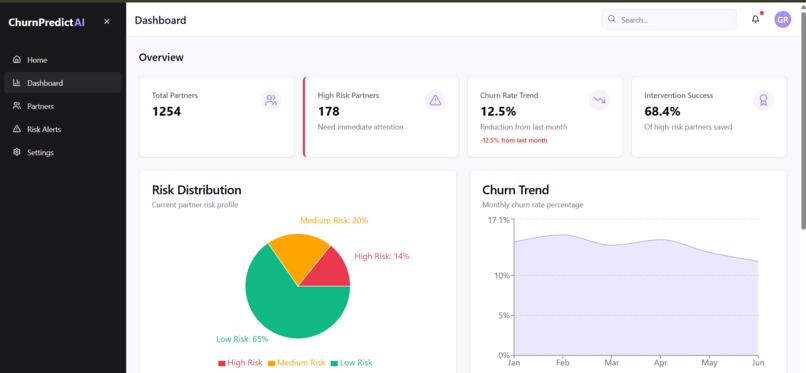Select the Churn Rate Trend value 12.5%

pos(498,111)
